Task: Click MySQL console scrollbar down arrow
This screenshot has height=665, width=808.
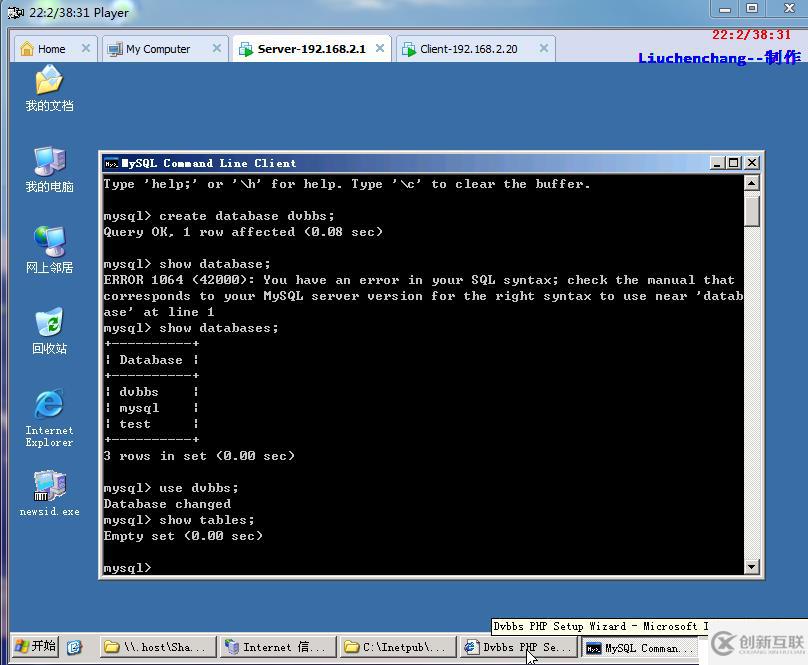Action: (752, 567)
